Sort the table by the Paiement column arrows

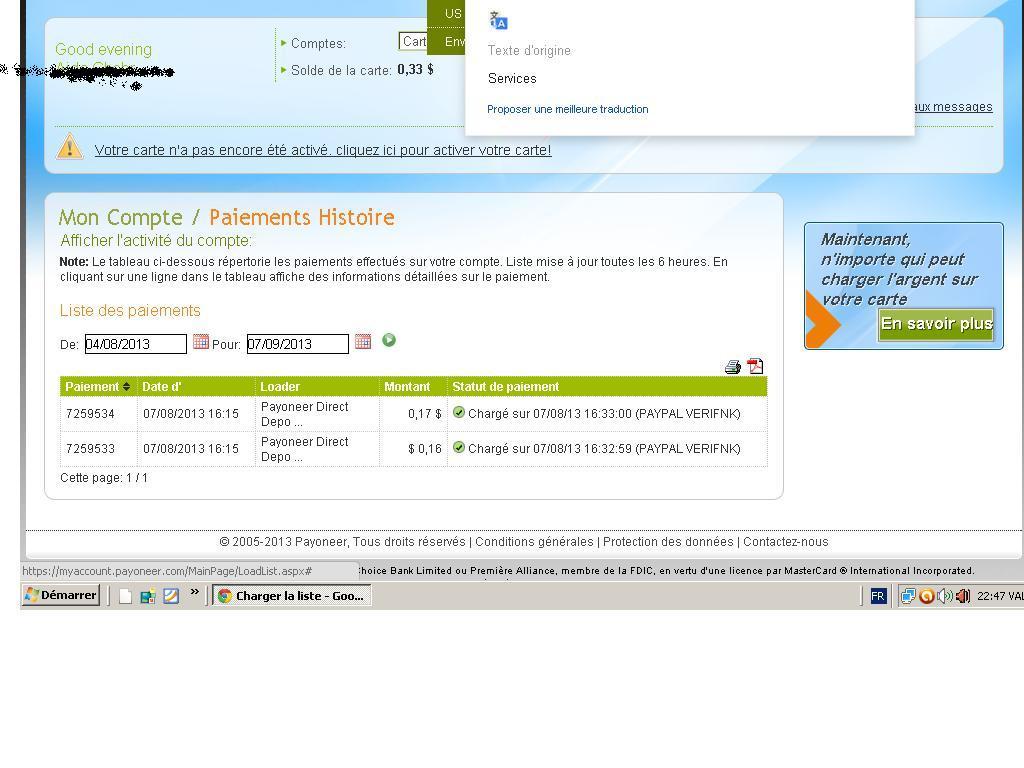[127, 387]
